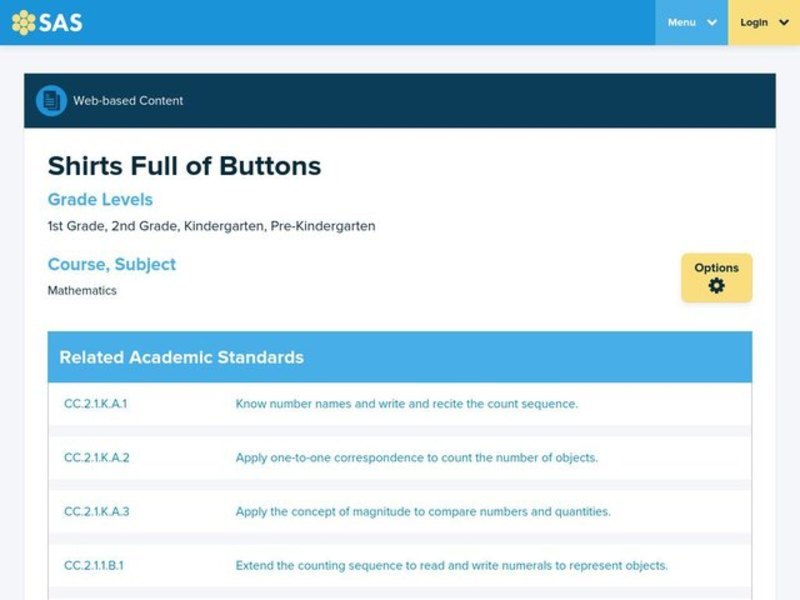Image resolution: width=800 pixels, height=600 pixels.
Task: Open standard CC.2.1.1.B.1
Action: (96, 564)
